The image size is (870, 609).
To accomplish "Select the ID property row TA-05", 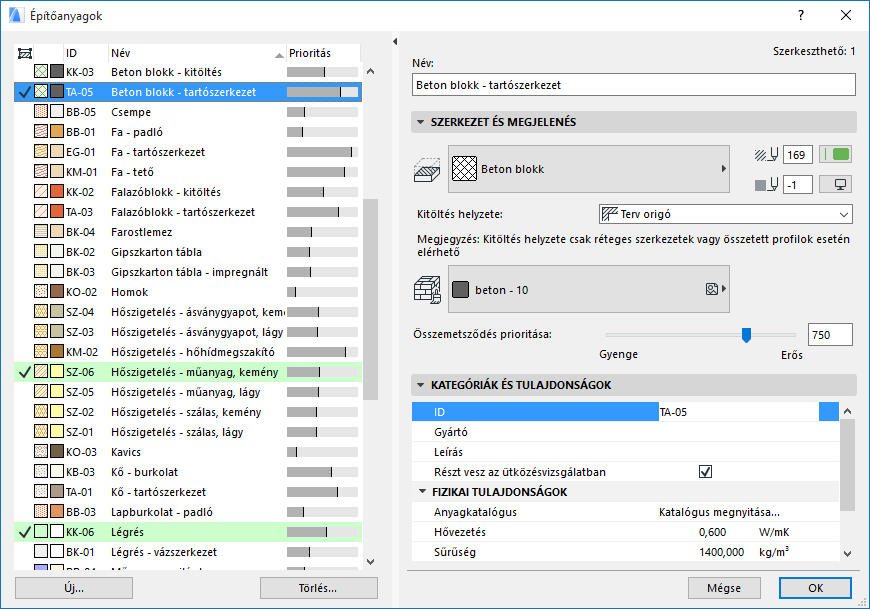I will point(625,412).
